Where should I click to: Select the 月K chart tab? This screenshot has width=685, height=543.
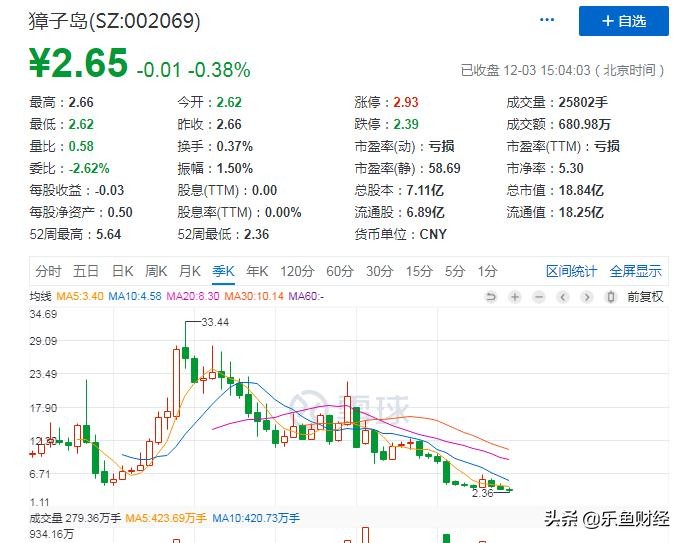tap(190, 271)
